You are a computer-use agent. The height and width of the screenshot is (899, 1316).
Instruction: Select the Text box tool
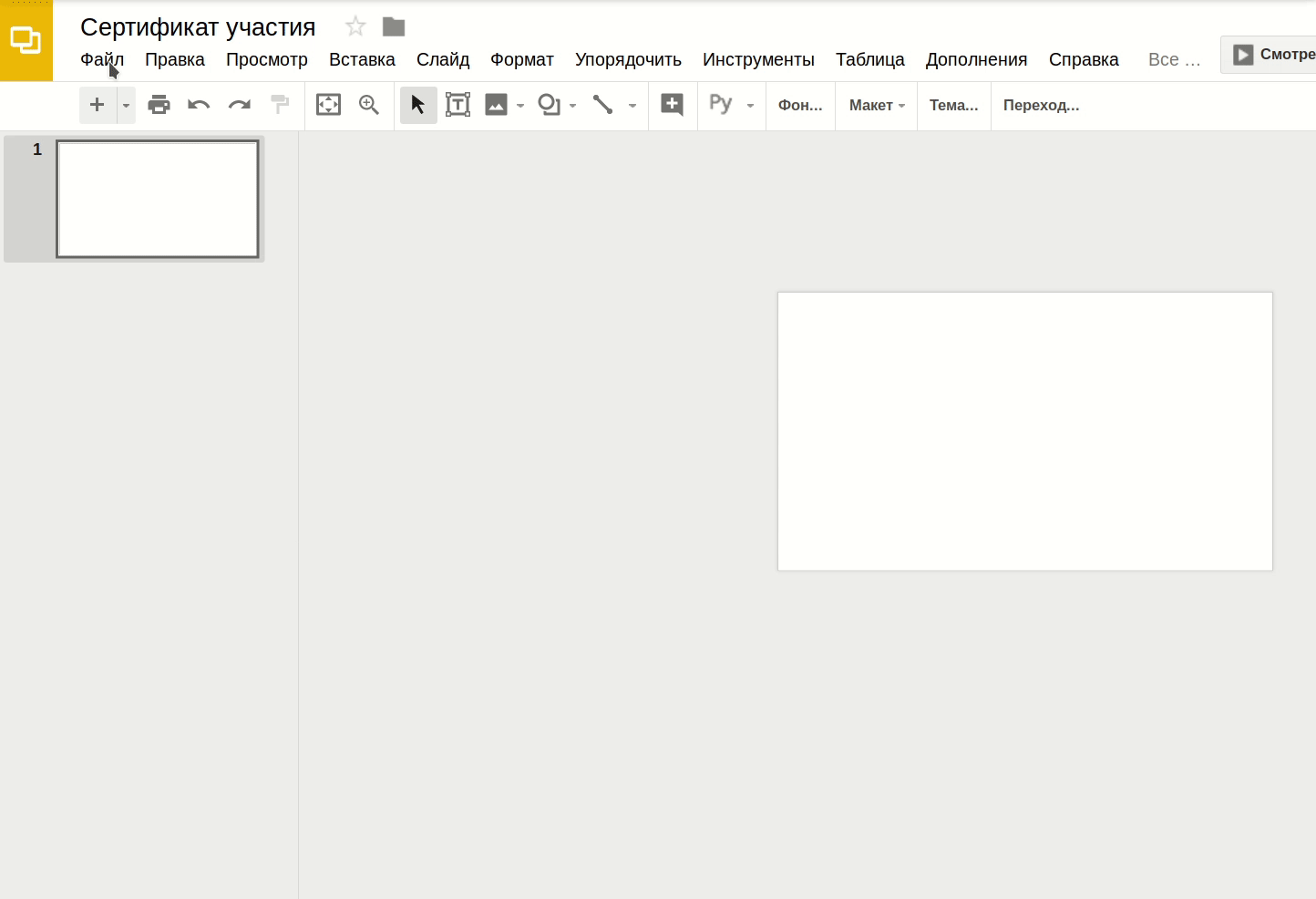[x=458, y=105]
